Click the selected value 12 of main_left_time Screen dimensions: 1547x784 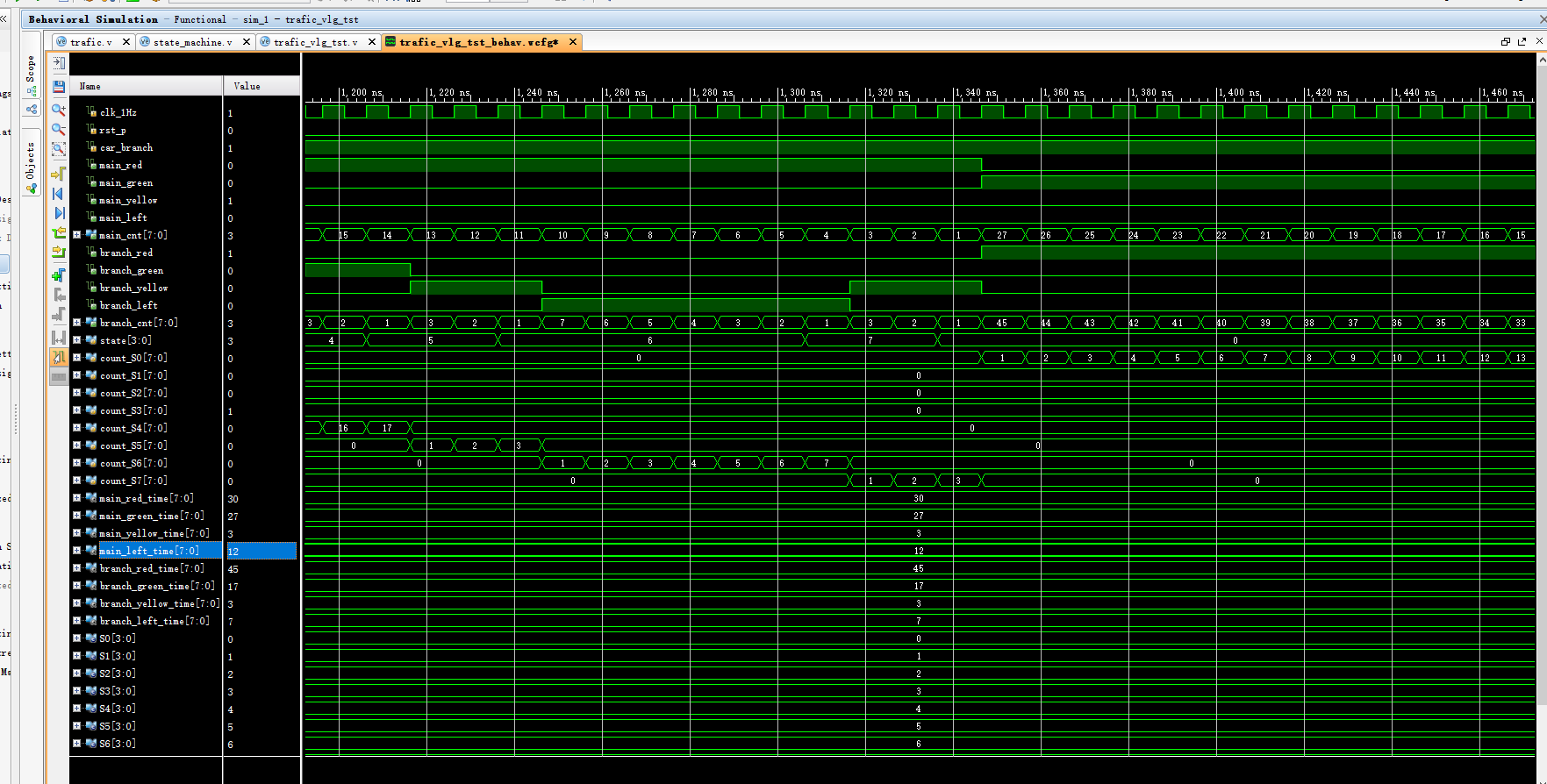click(x=261, y=551)
